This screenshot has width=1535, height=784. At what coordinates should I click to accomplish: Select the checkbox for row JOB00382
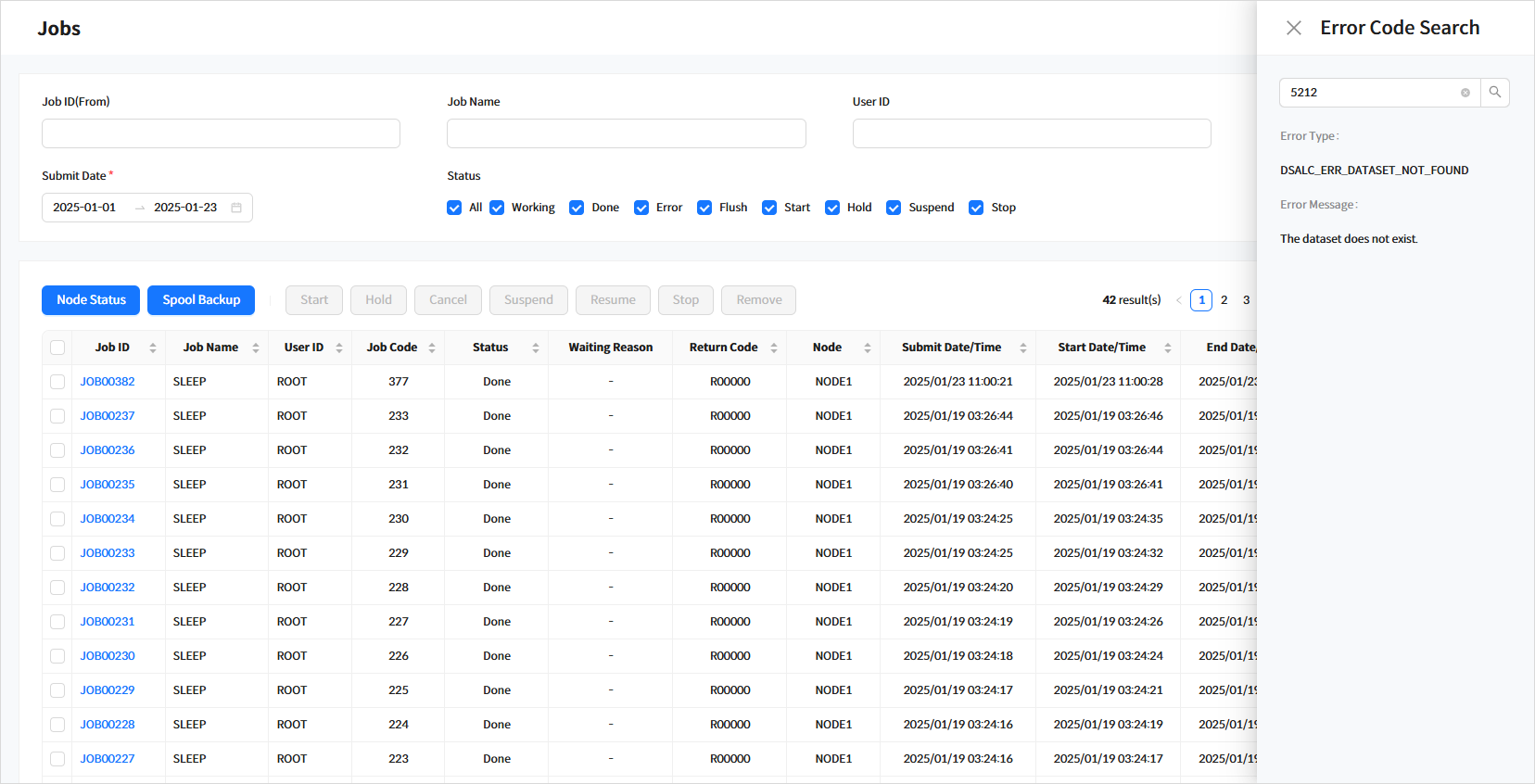(x=57, y=382)
